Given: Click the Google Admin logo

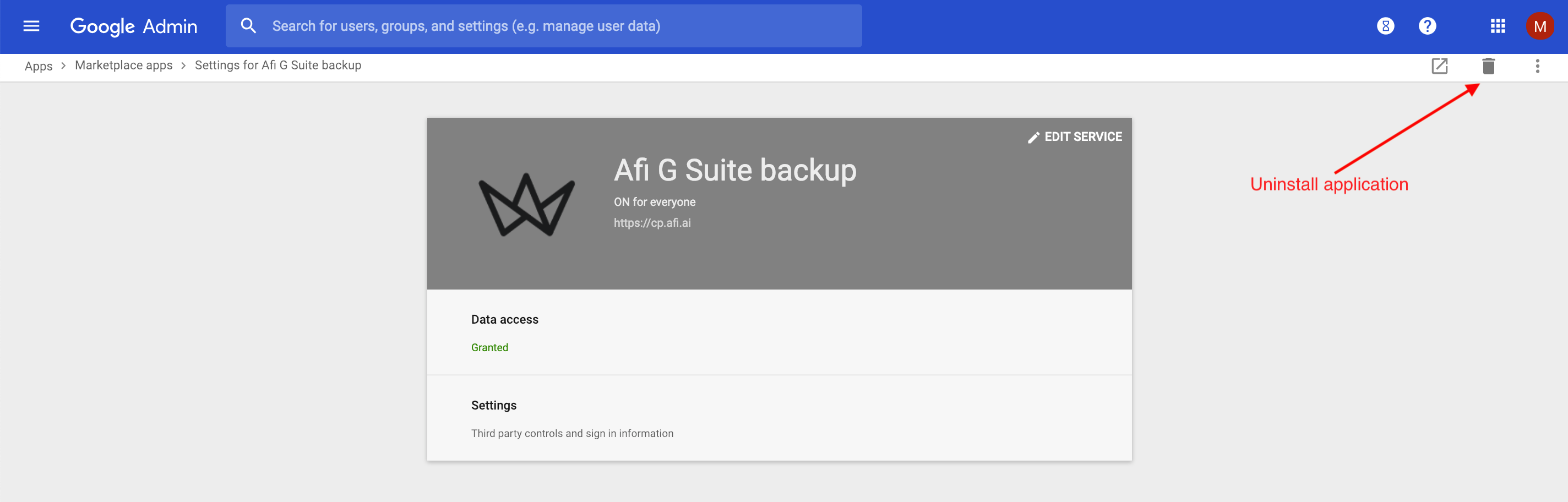Looking at the screenshot, I should 134,26.
